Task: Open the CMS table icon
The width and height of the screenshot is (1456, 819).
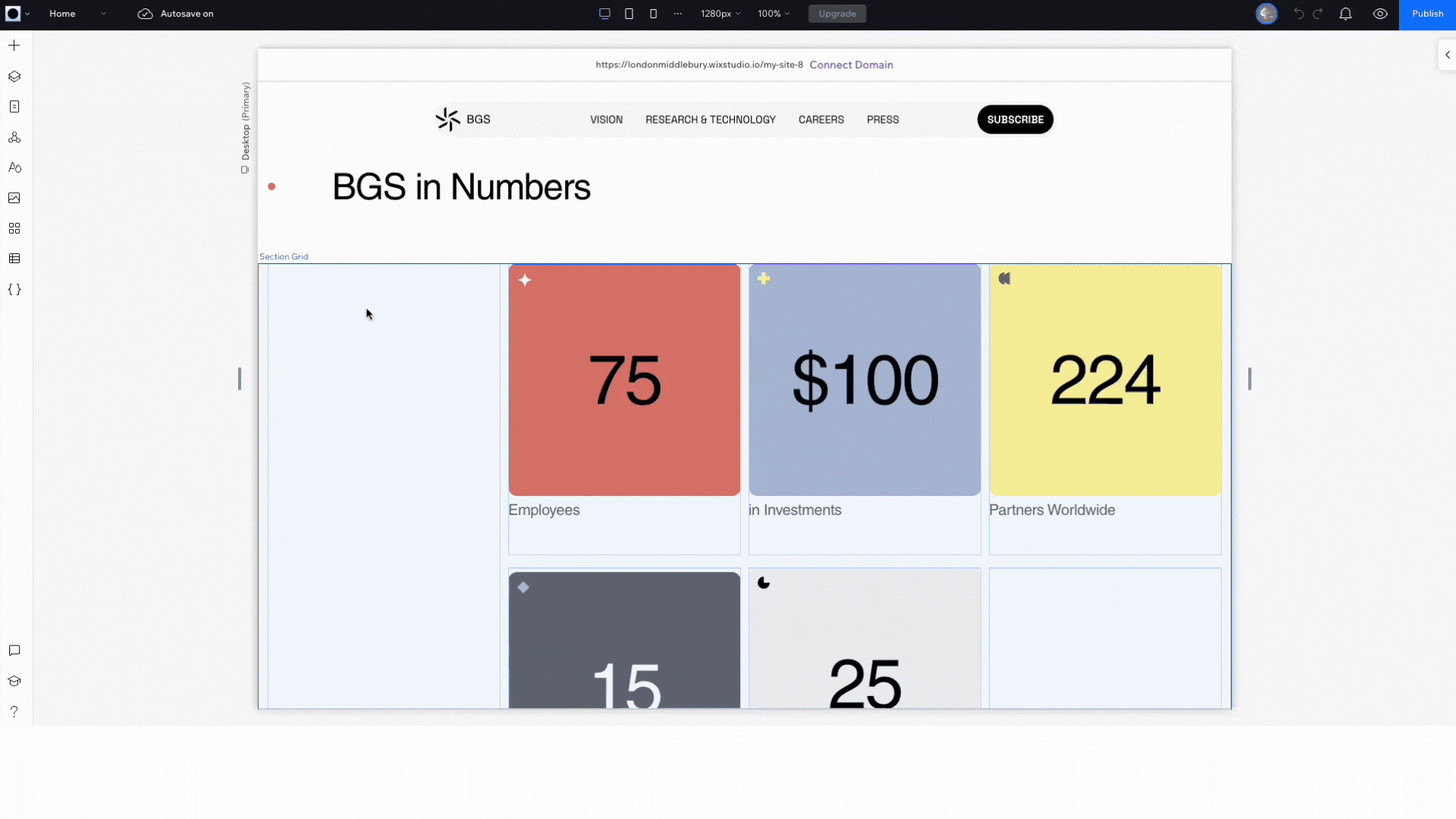Action: pos(14,259)
